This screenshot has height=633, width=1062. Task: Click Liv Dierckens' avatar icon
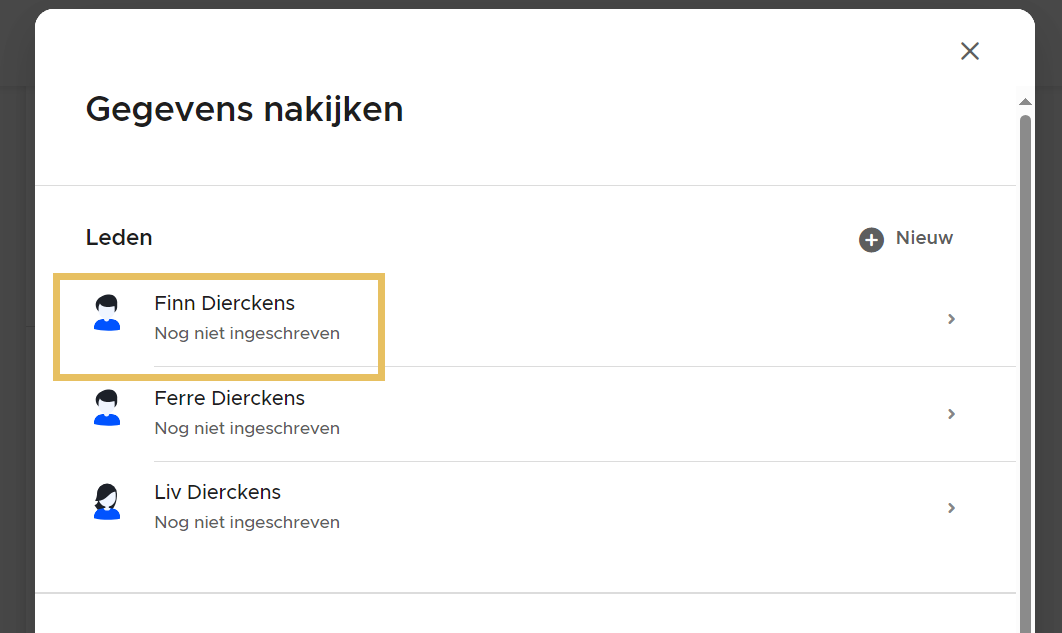point(107,502)
